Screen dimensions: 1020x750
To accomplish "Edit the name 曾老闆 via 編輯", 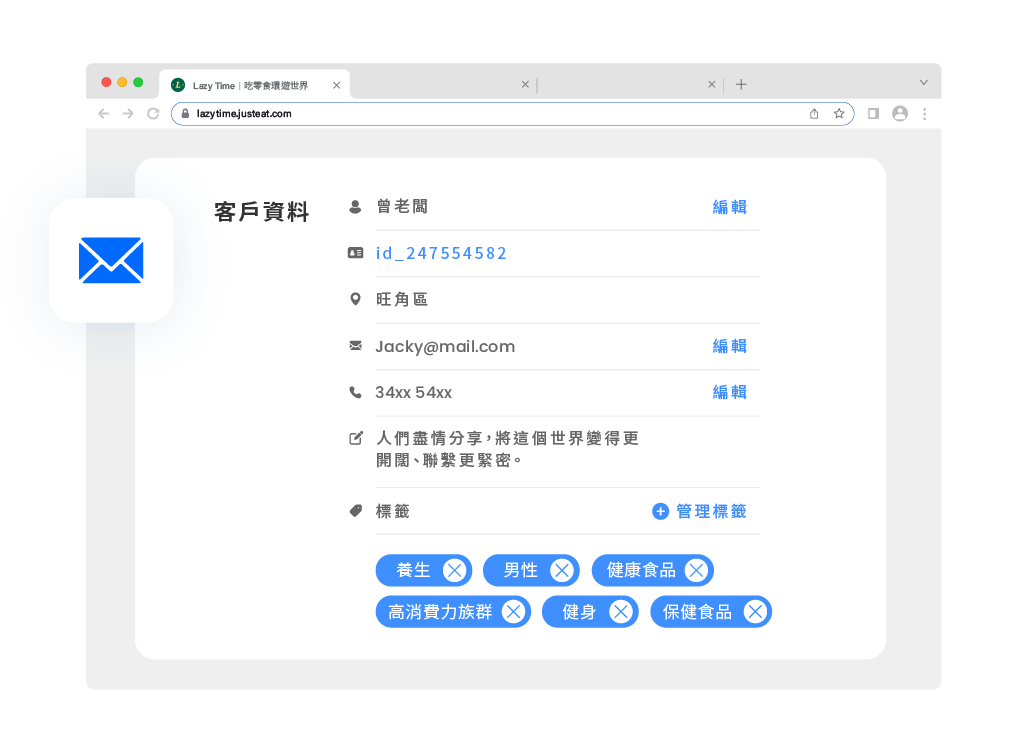I will pyautogui.click(x=729, y=207).
